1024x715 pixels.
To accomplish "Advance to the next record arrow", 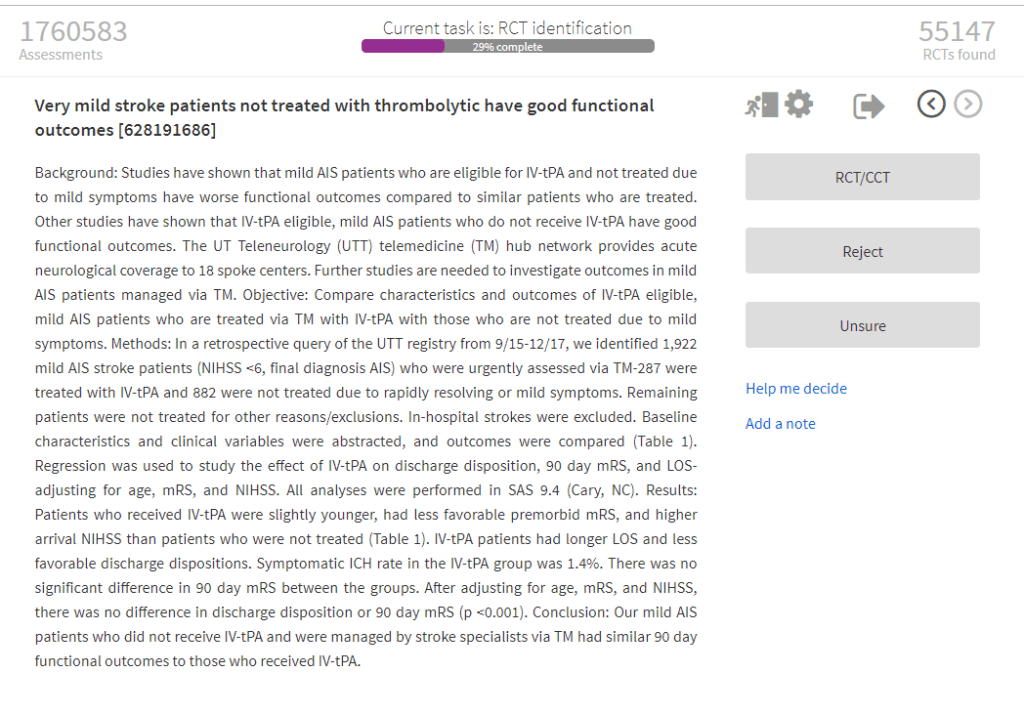I will pos(967,104).
